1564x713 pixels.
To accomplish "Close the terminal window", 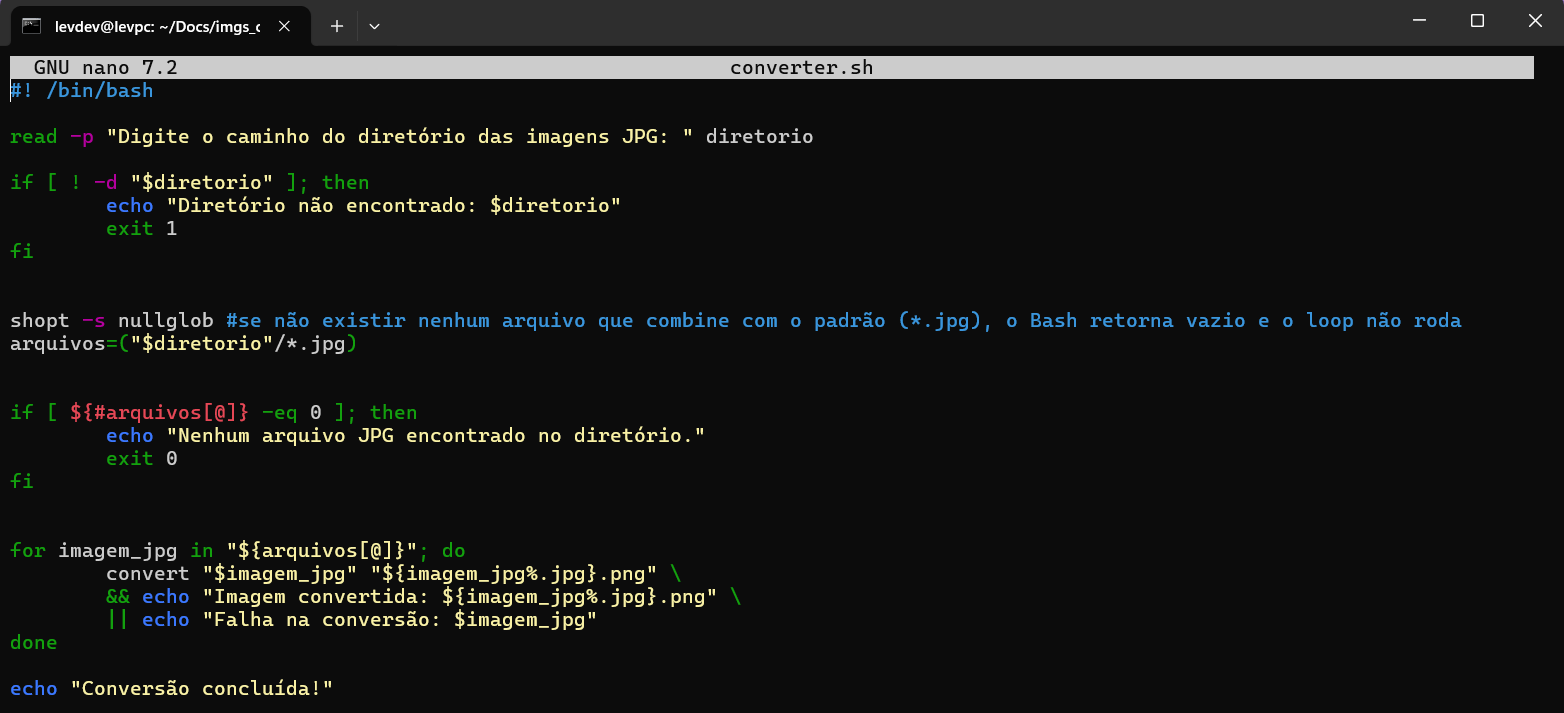I will (1535, 20).
